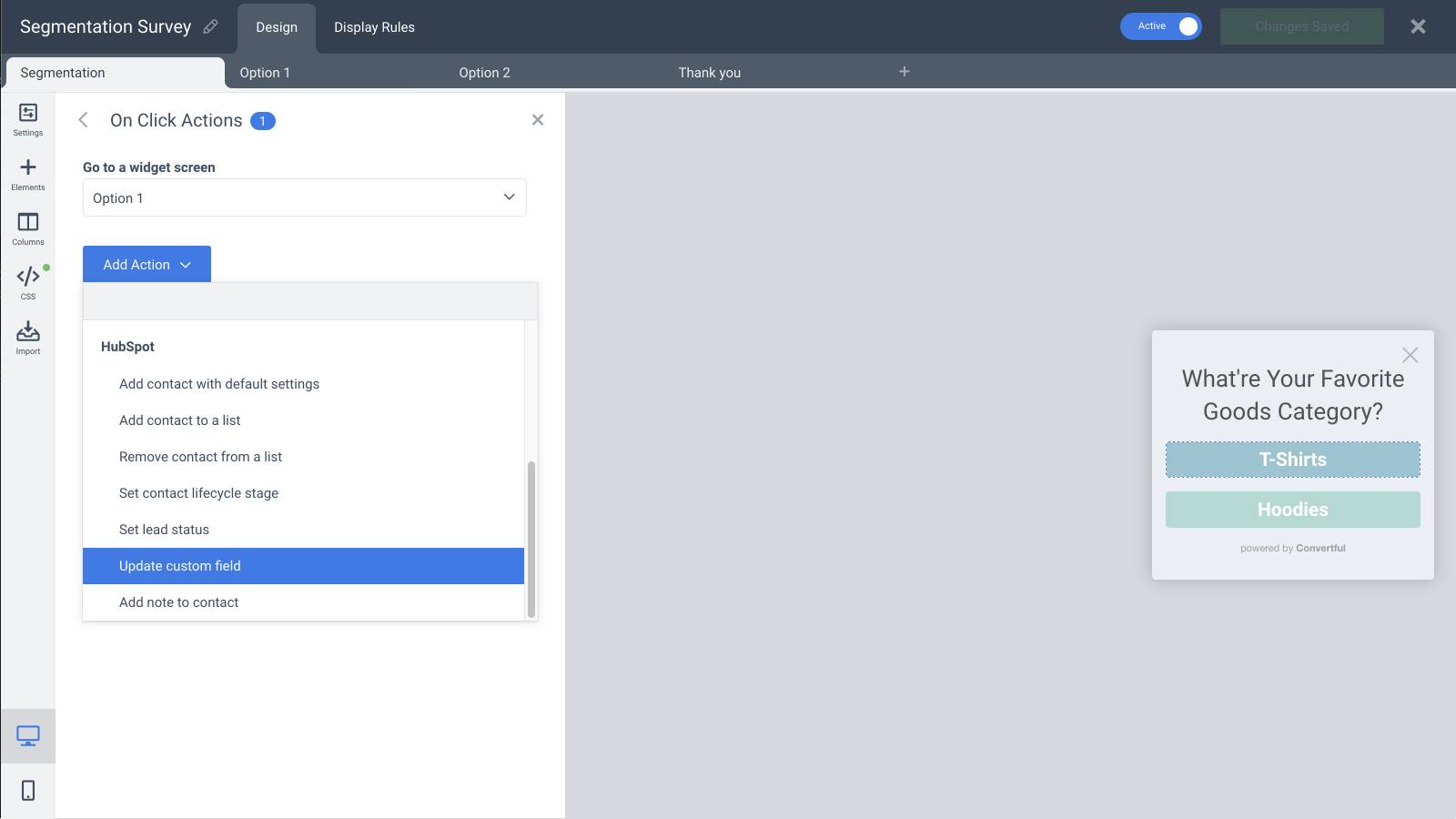This screenshot has width=1456, height=819.
Task: Expand the widget screen dropdown
Action: [304, 197]
